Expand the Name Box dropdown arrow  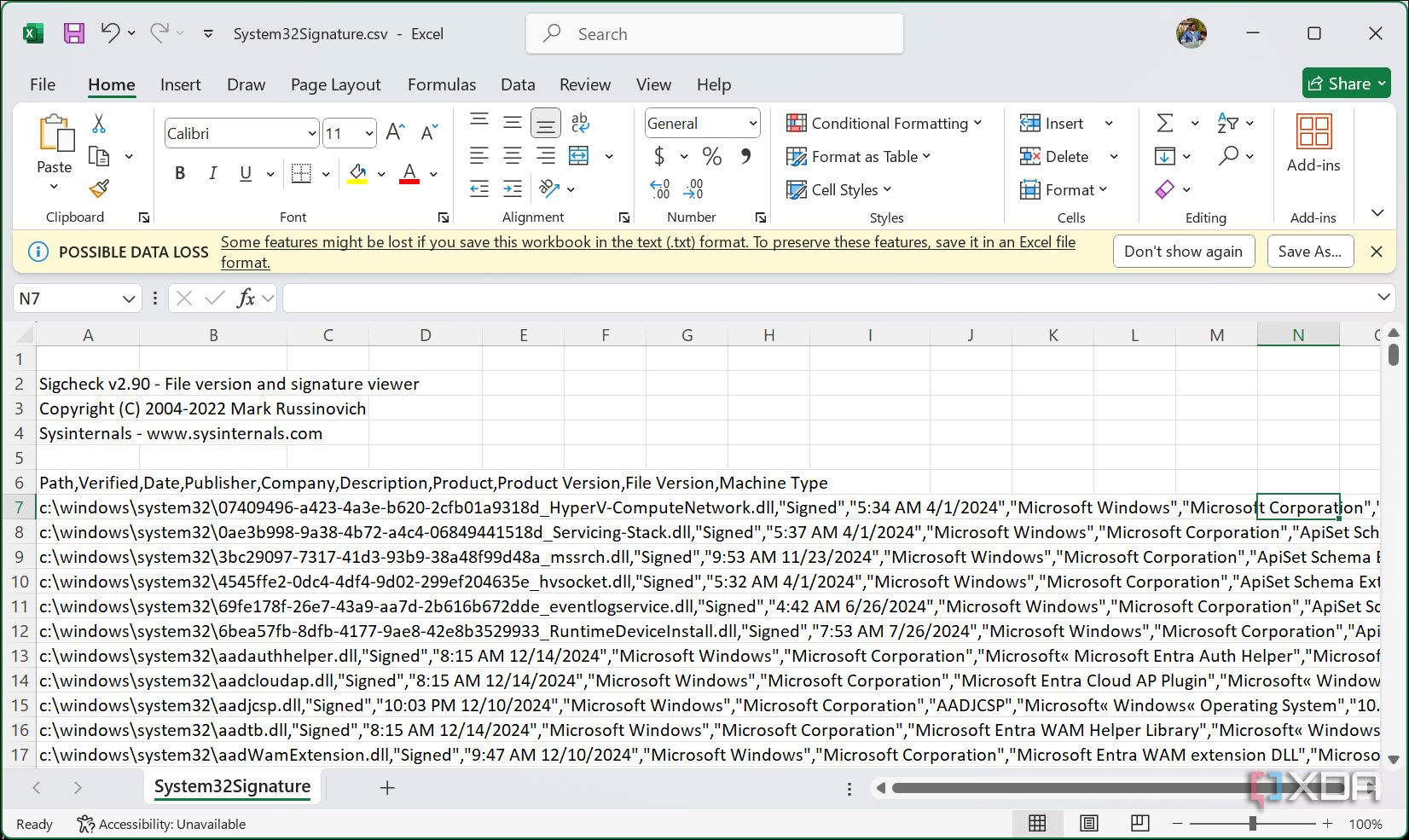click(x=129, y=298)
